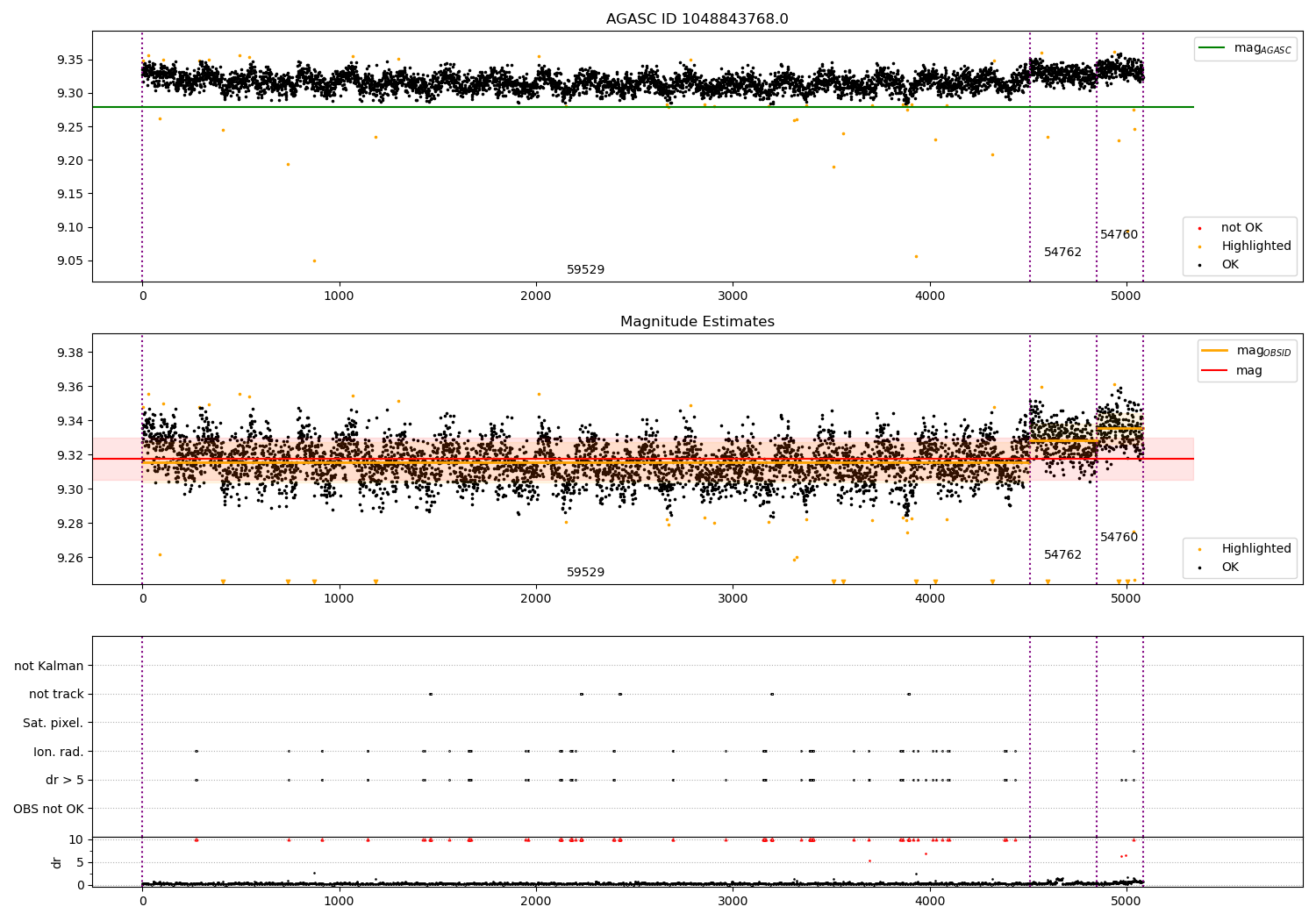Click the 9.20 y-axis tick label

coord(70,161)
